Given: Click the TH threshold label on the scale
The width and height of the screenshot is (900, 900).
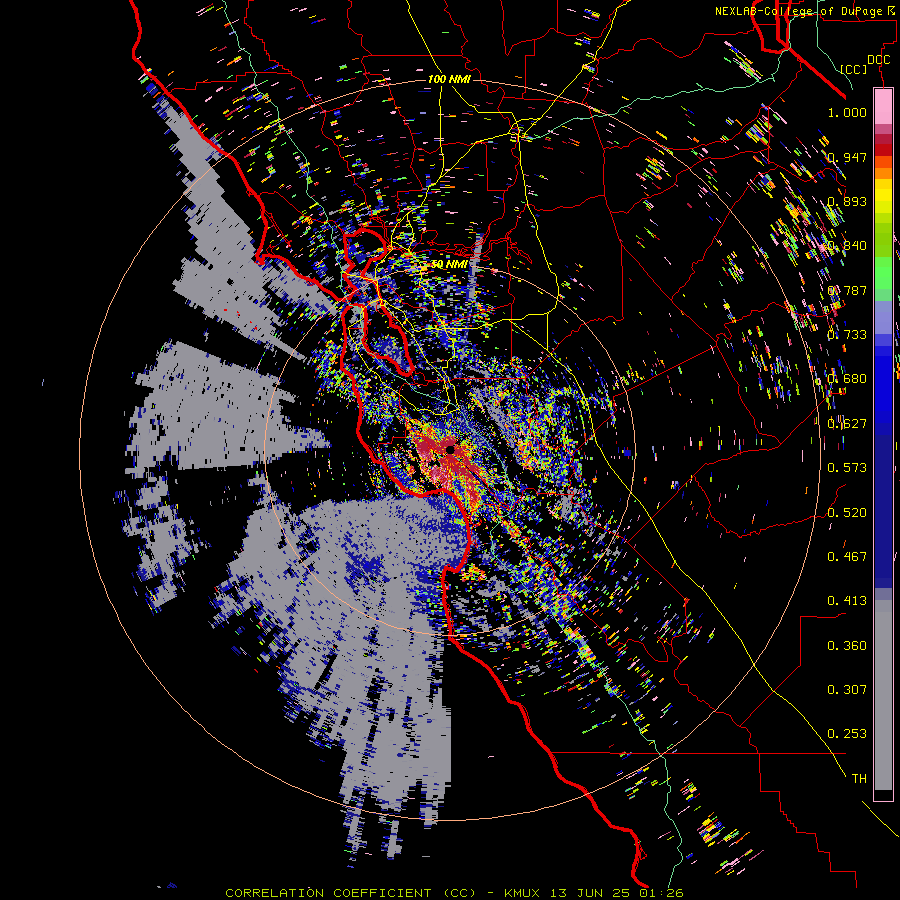Looking at the screenshot, I should point(859,778).
